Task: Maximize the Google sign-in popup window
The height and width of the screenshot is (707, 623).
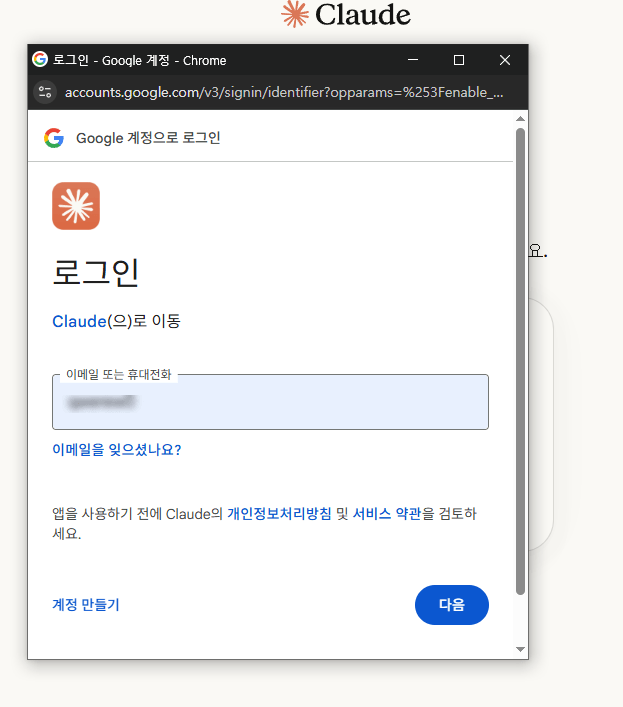Action: (459, 60)
